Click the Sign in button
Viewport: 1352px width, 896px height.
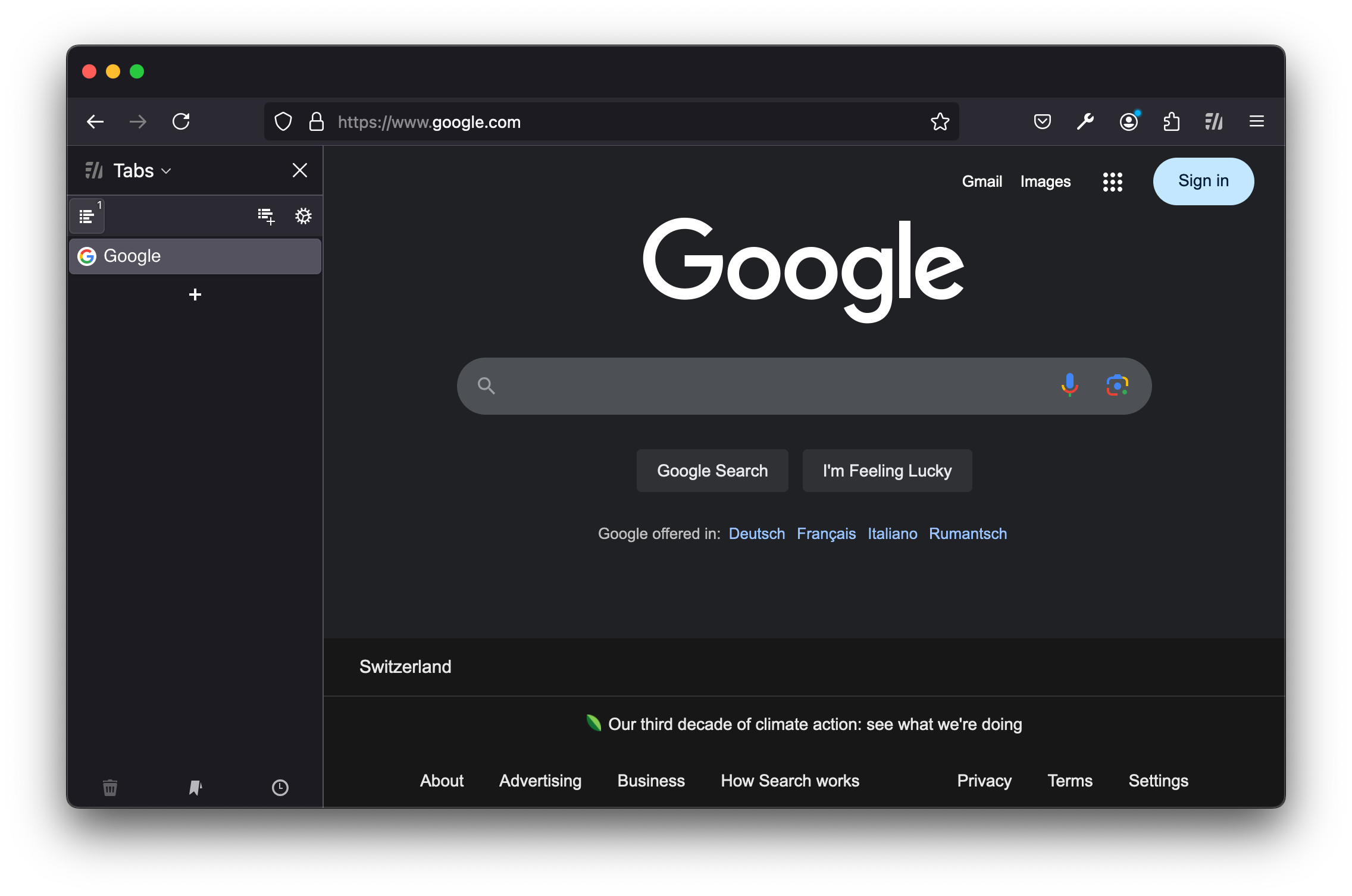point(1202,180)
